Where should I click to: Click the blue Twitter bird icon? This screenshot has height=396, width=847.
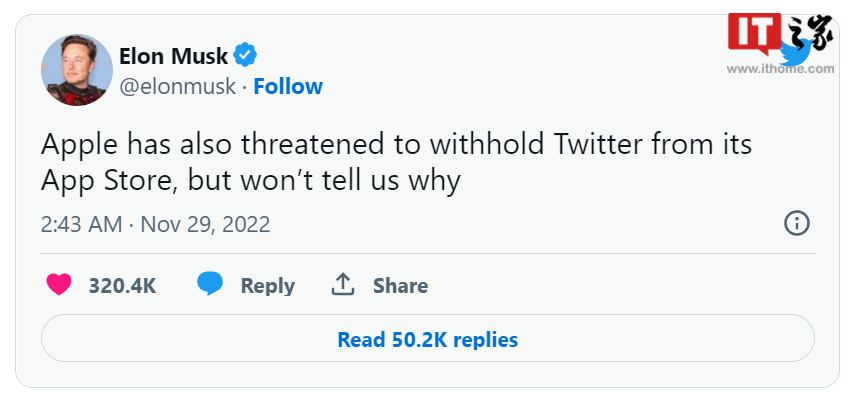point(796,52)
